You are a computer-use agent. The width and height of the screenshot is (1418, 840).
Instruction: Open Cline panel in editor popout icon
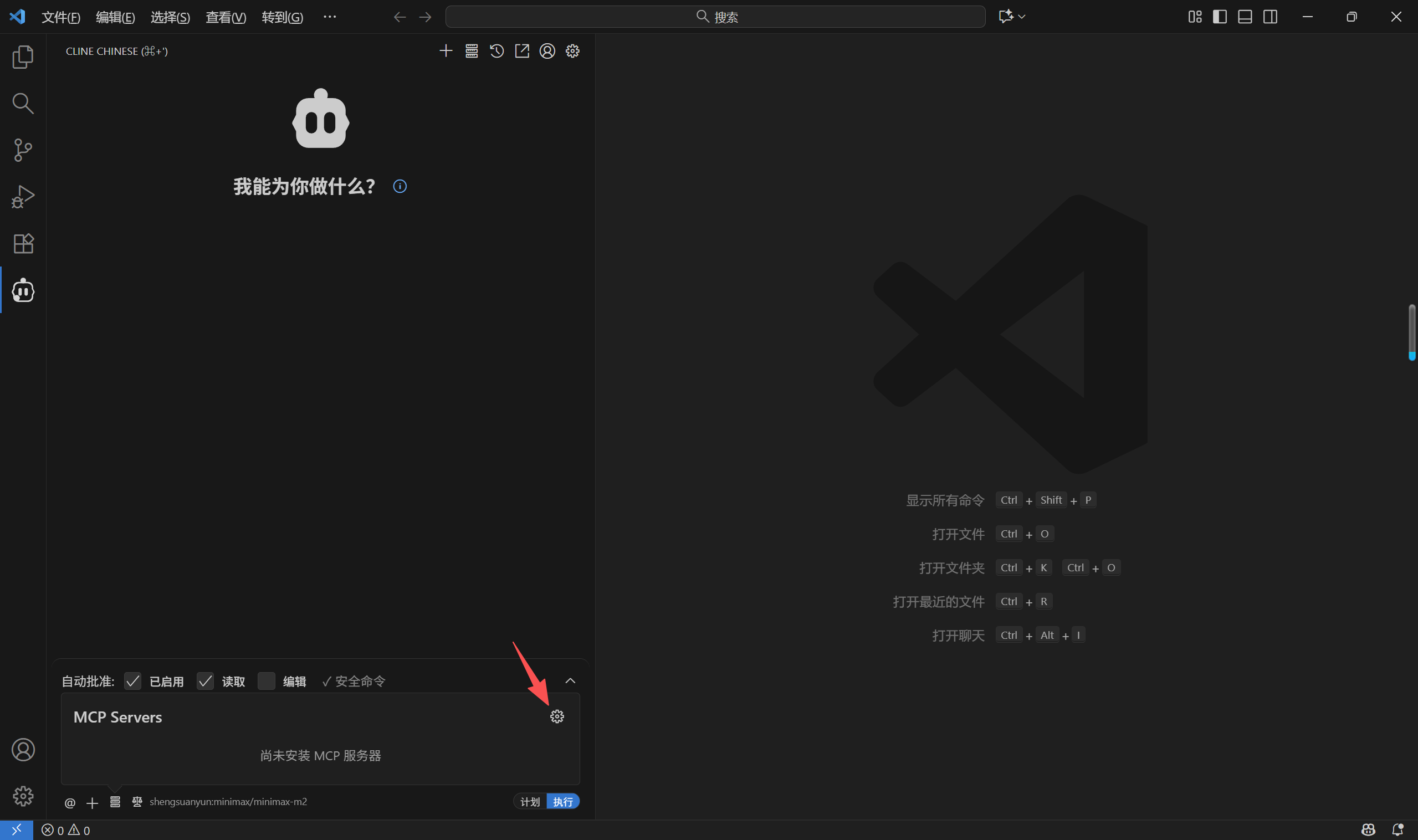[x=522, y=51]
